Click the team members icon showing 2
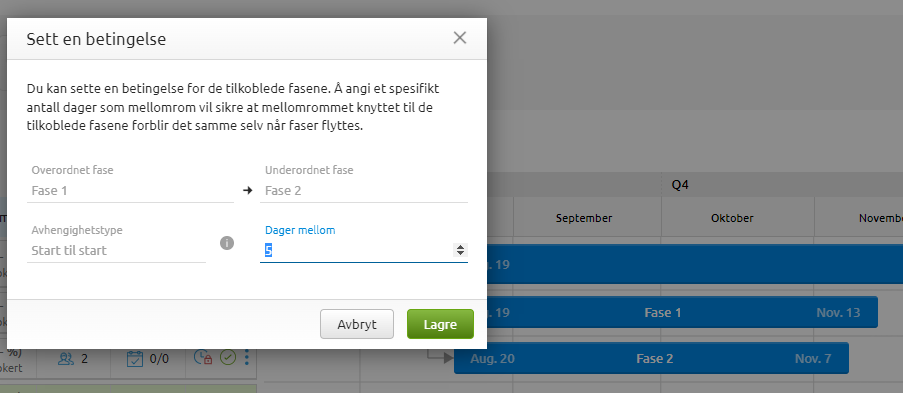Viewport: 903px width, 393px height. click(x=67, y=359)
